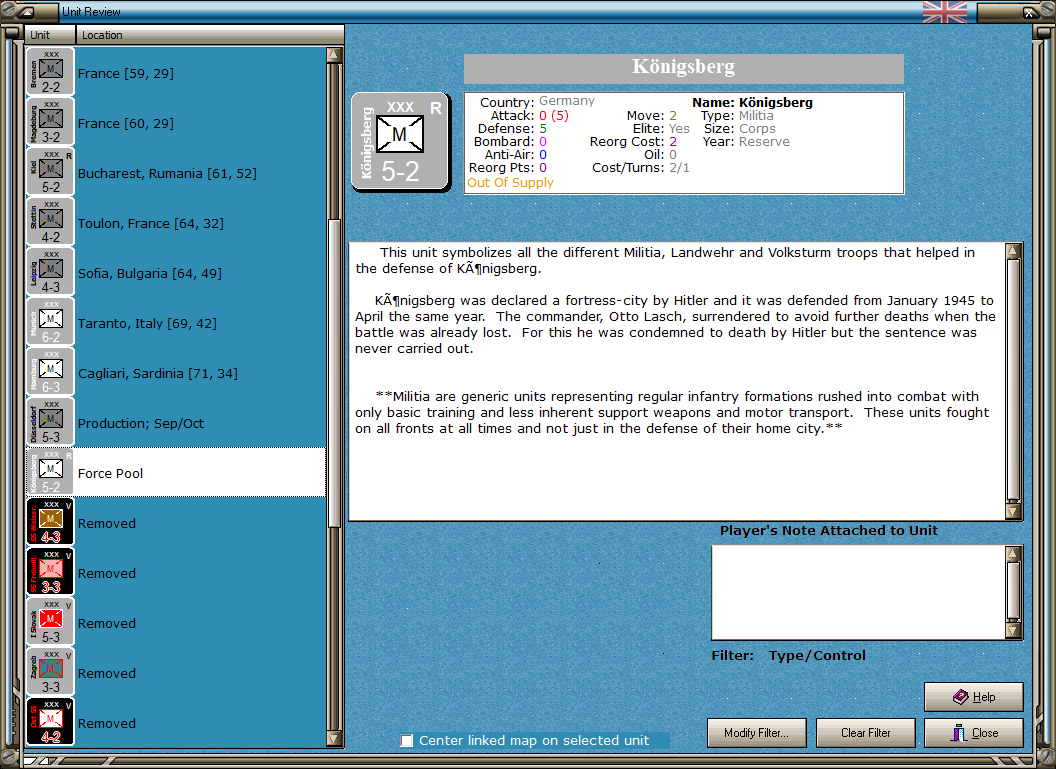Click in the Player's Note text field
Viewport: 1056px width, 769px height.
(x=859, y=593)
